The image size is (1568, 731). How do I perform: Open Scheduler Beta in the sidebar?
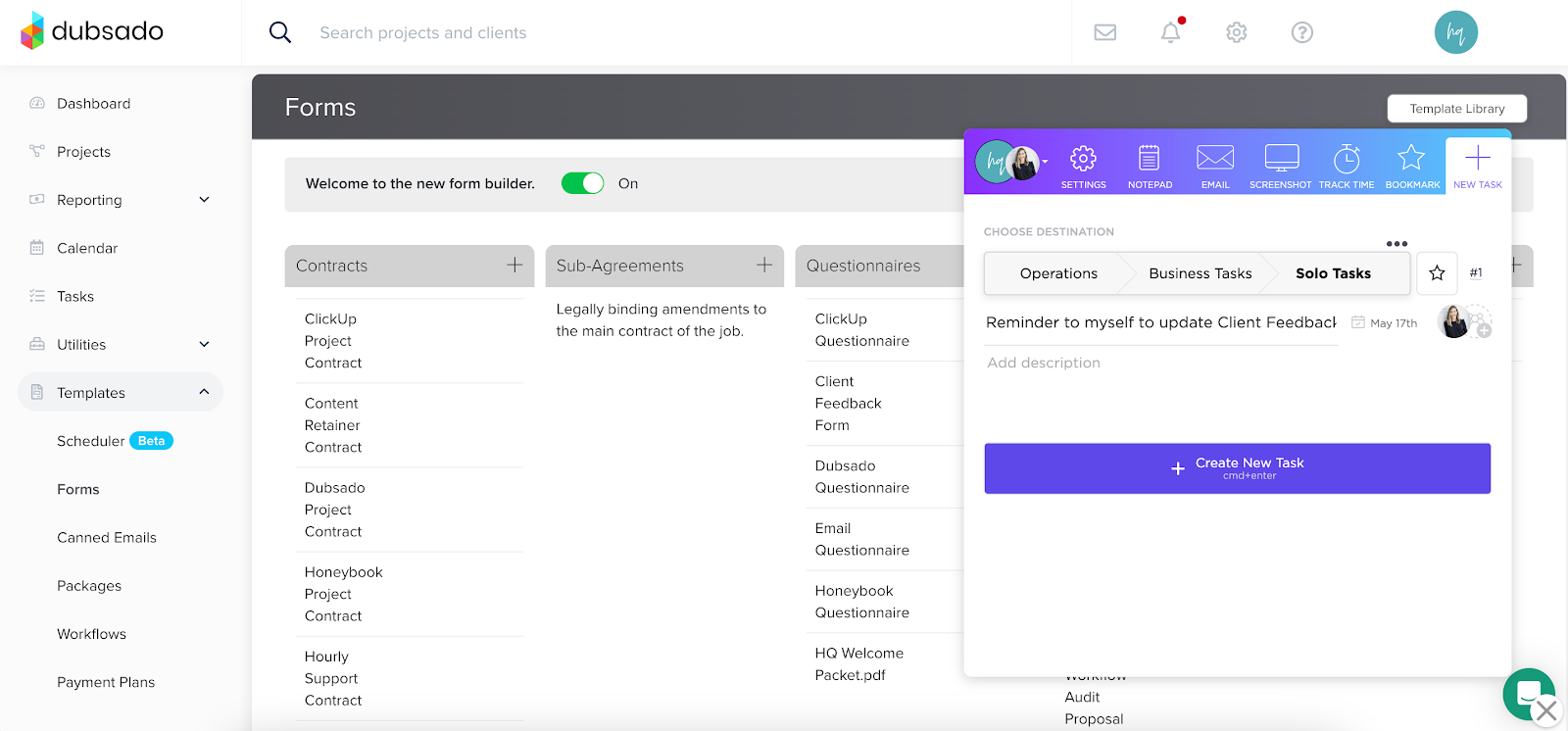115,441
